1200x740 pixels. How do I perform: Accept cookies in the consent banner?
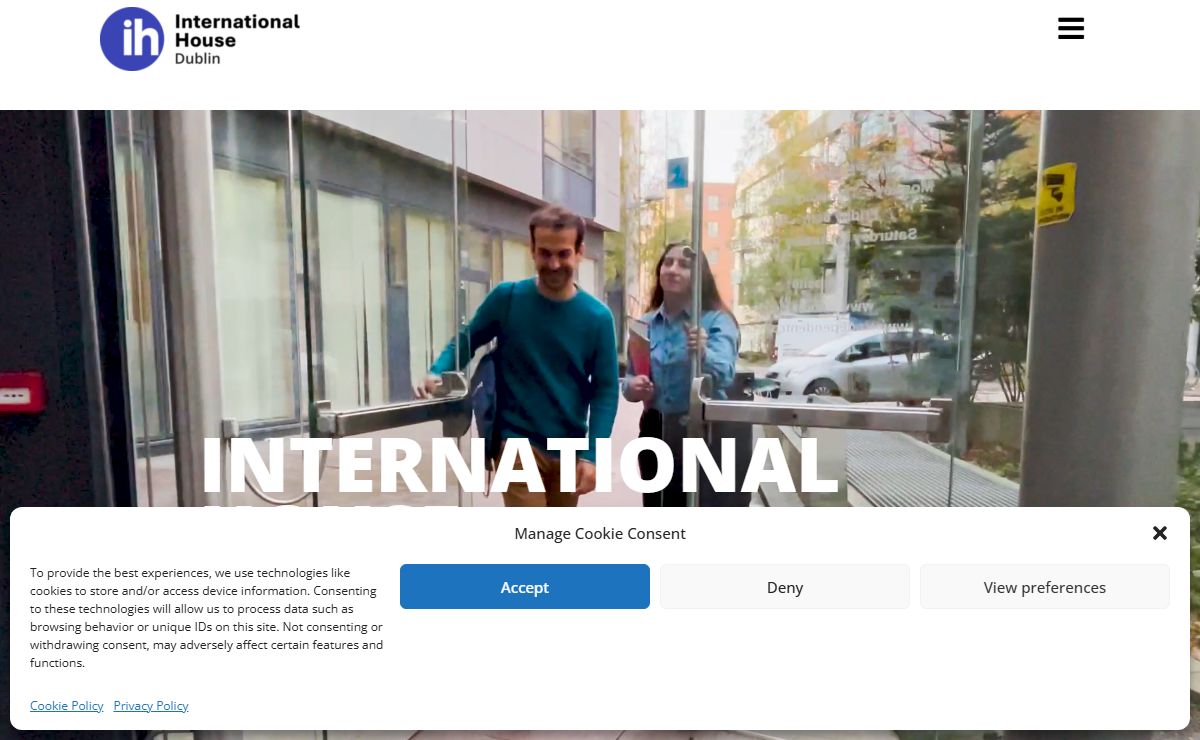click(x=525, y=587)
